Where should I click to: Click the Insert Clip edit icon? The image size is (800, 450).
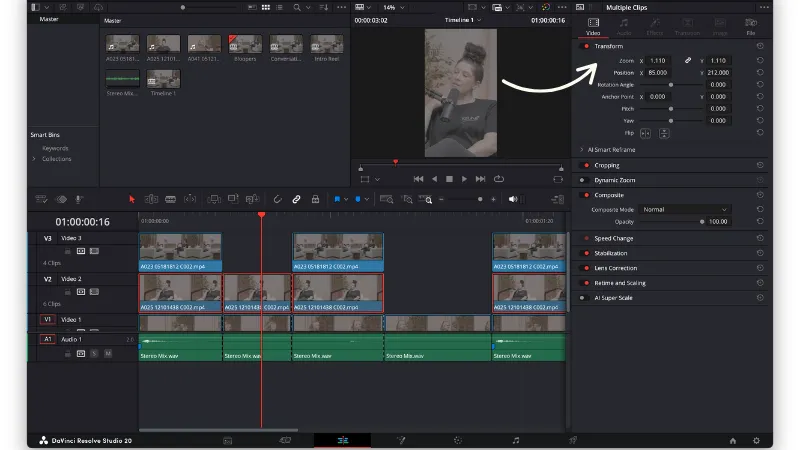214,199
